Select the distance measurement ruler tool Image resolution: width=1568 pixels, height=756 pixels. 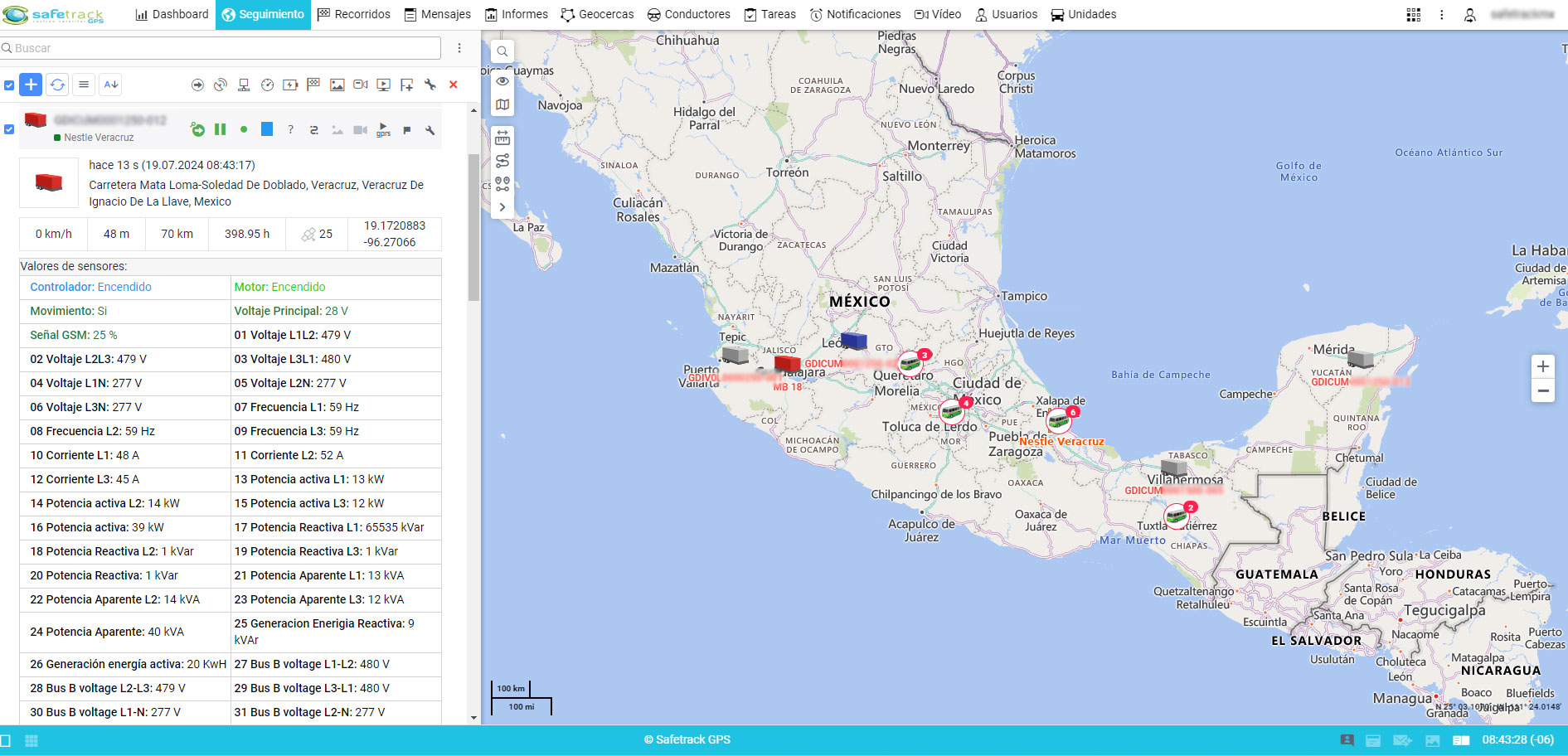(502, 138)
